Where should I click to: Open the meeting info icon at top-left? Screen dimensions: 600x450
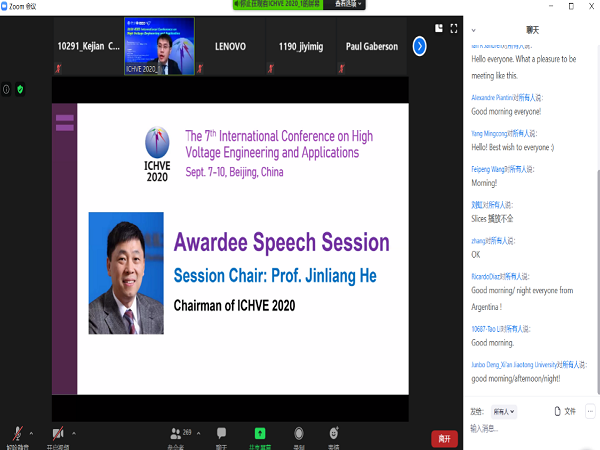pos(6,89)
